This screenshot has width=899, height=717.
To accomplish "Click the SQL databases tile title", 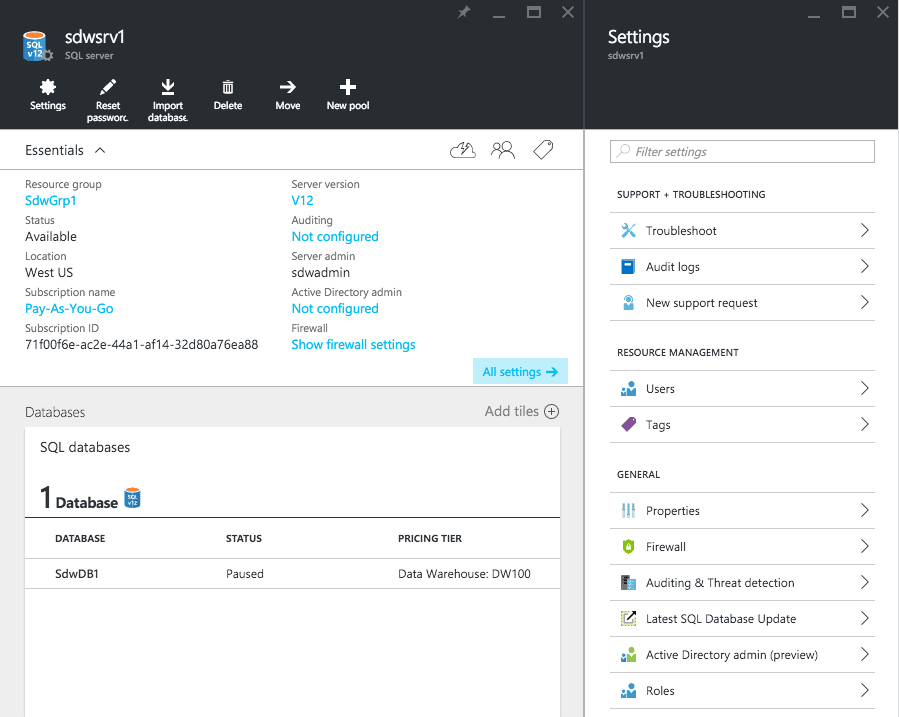I will coord(85,447).
